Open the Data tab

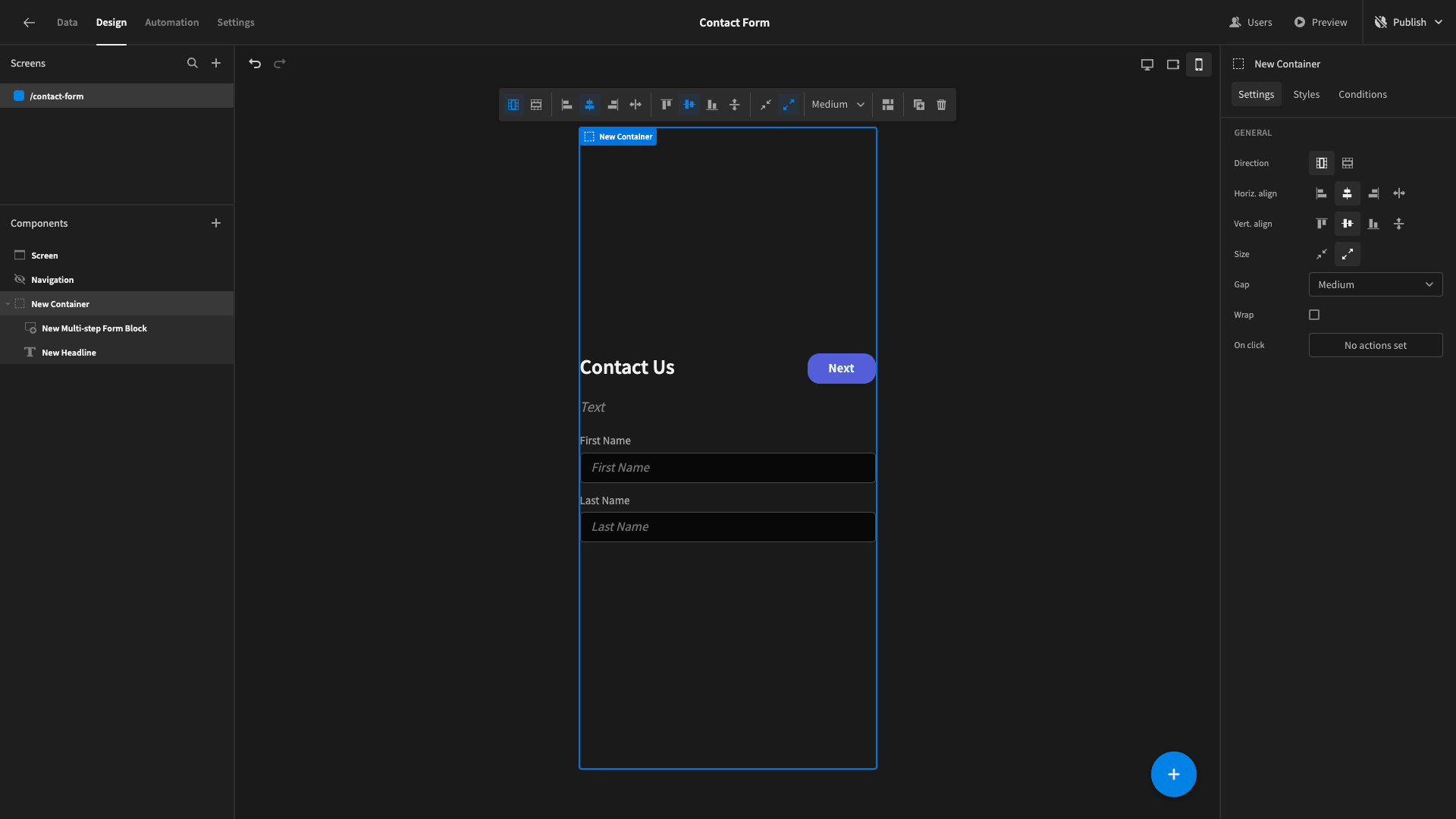click(x=67, y=23)
